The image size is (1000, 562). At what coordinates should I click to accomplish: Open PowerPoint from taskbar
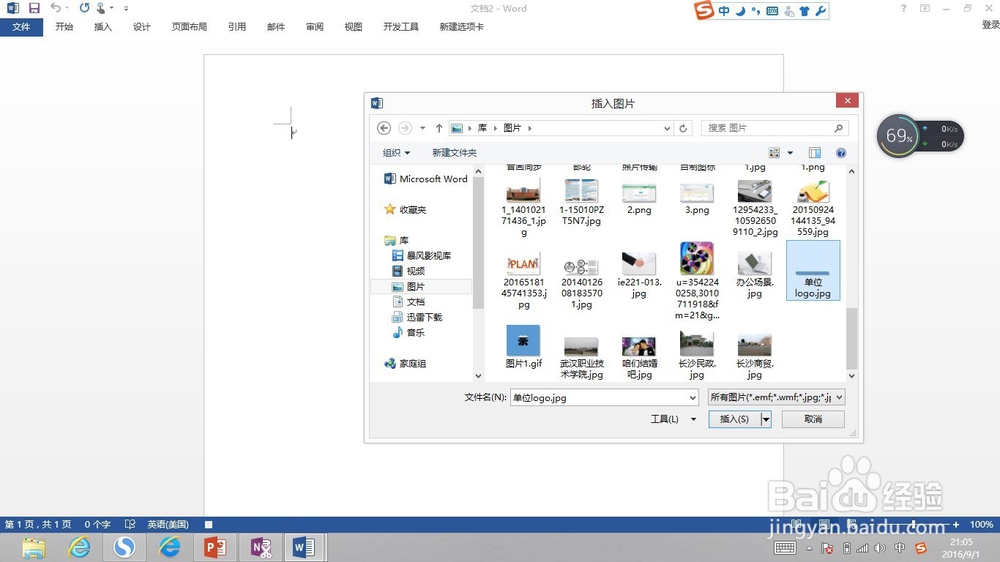pyautogui.click(x=215, y=547)
